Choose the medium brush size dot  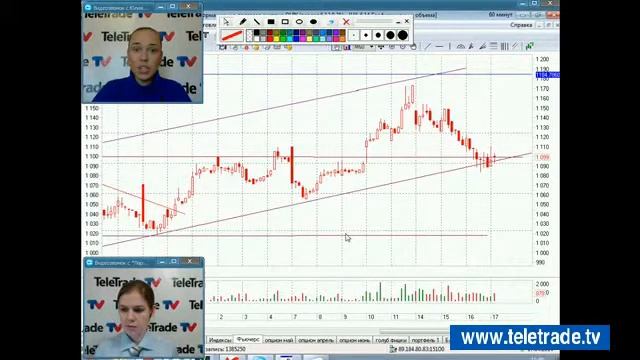tap(378, 35)
